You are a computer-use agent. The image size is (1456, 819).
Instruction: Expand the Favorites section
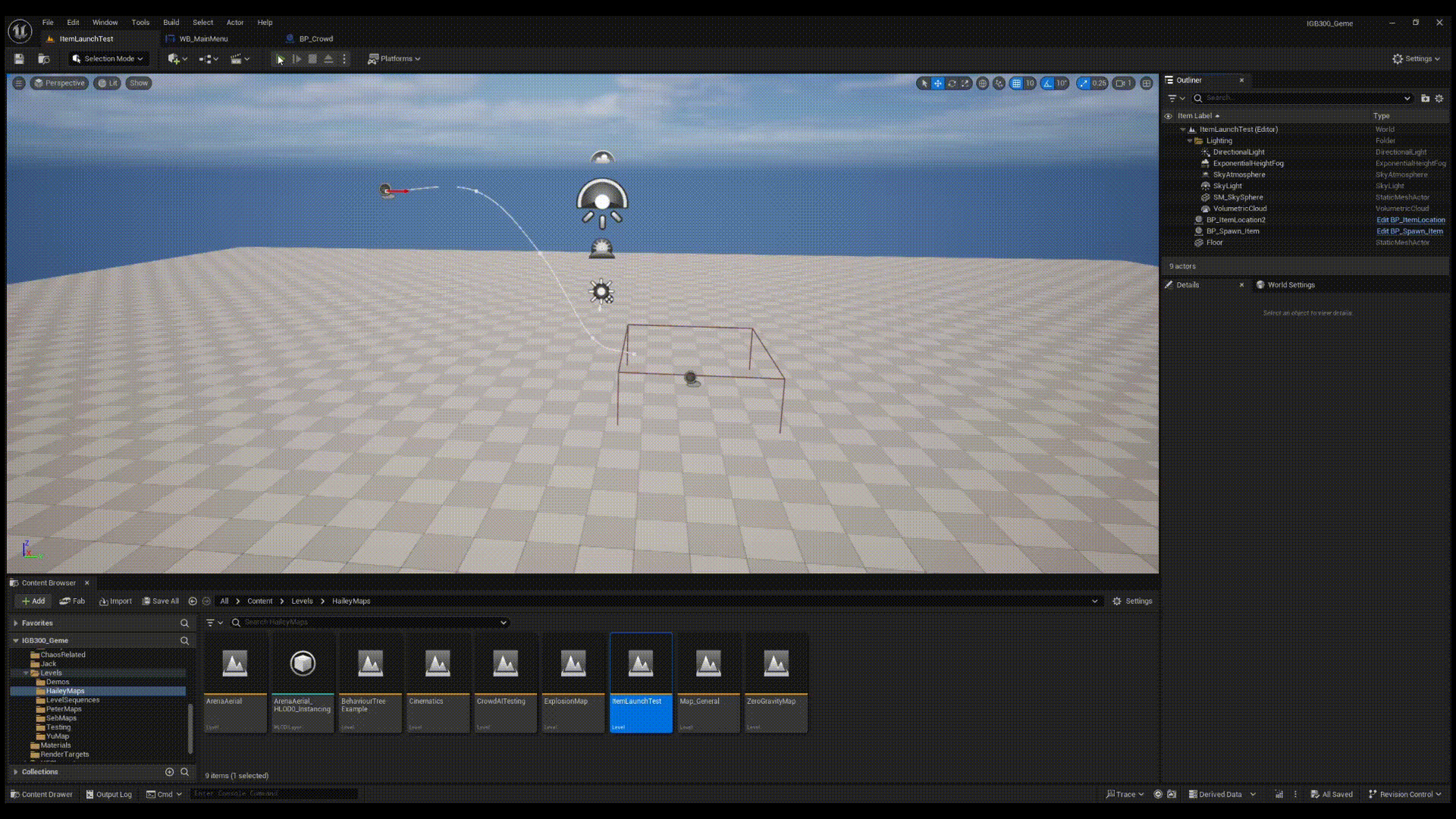click(16, 623)
